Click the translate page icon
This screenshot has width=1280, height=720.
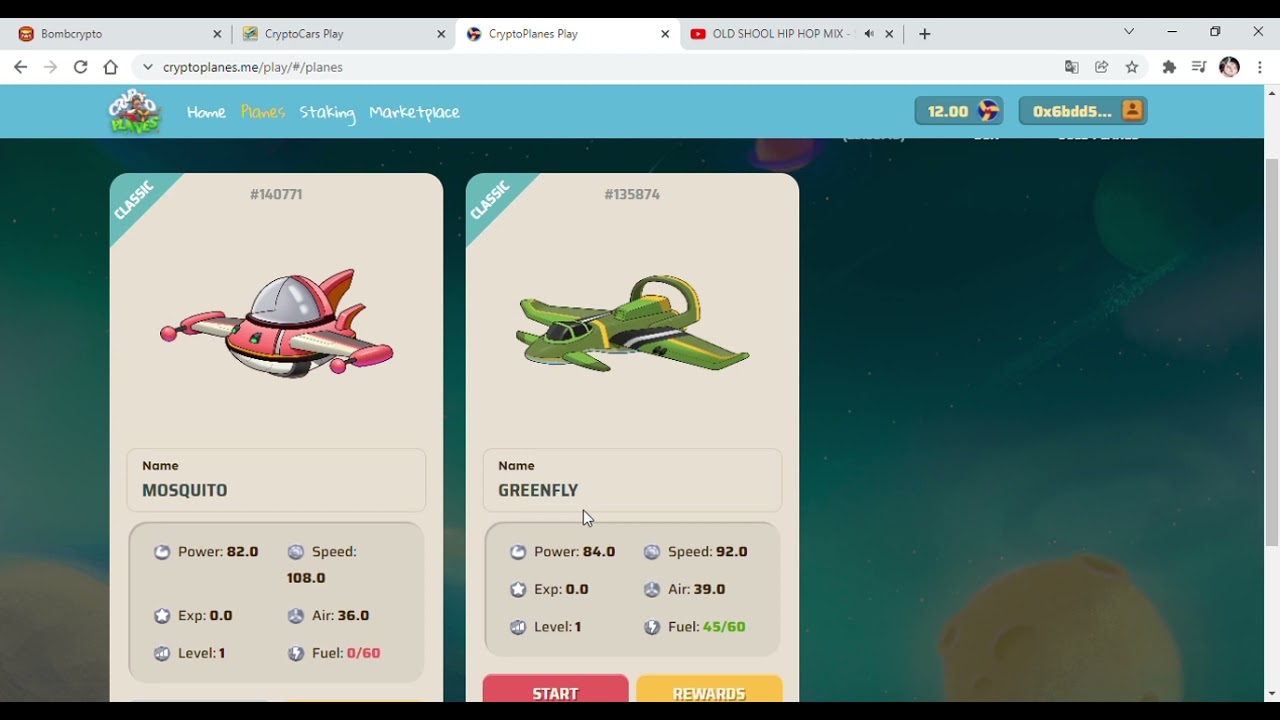tap(1072, 67)
